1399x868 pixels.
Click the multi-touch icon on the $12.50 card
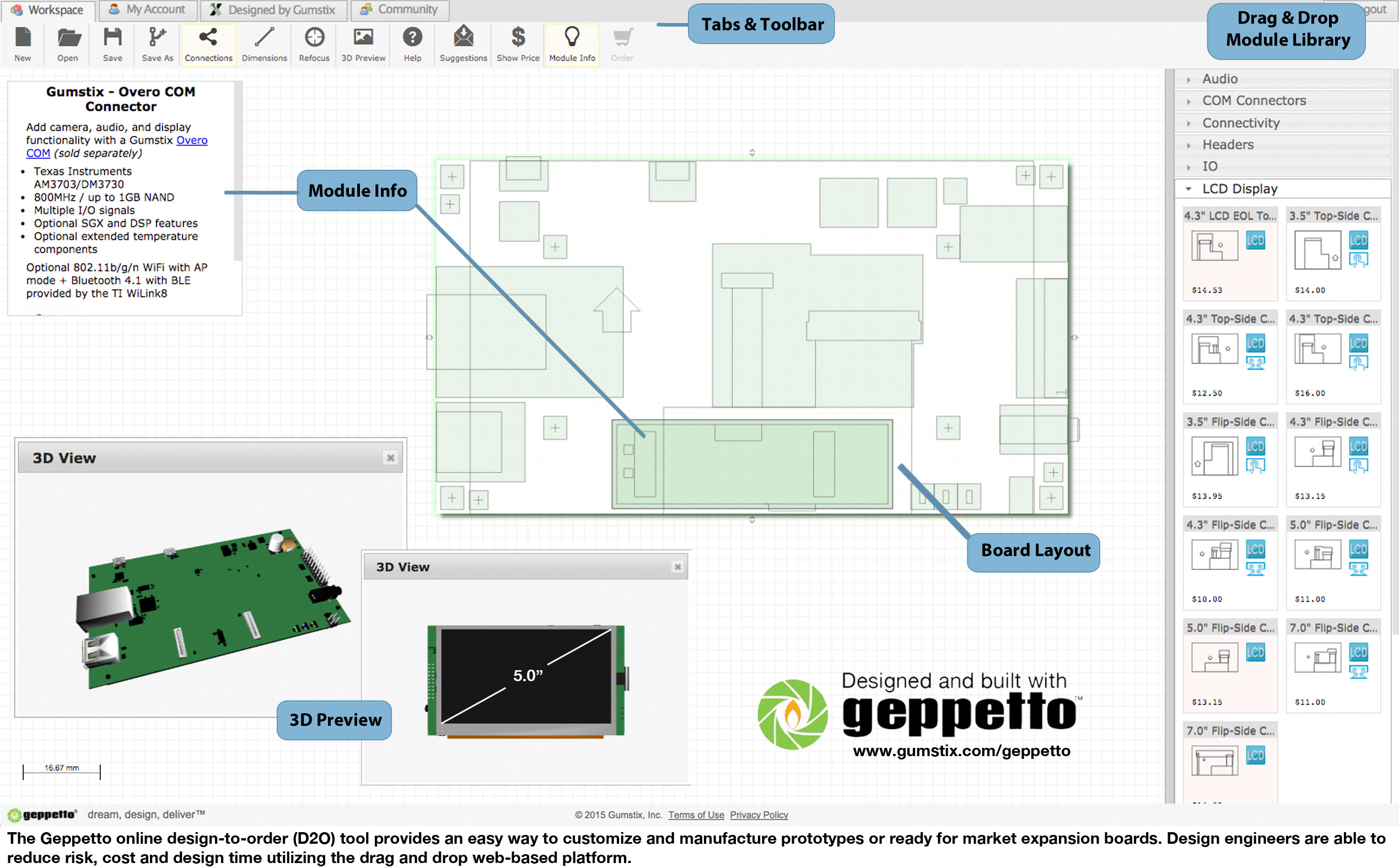point(1256,363)
